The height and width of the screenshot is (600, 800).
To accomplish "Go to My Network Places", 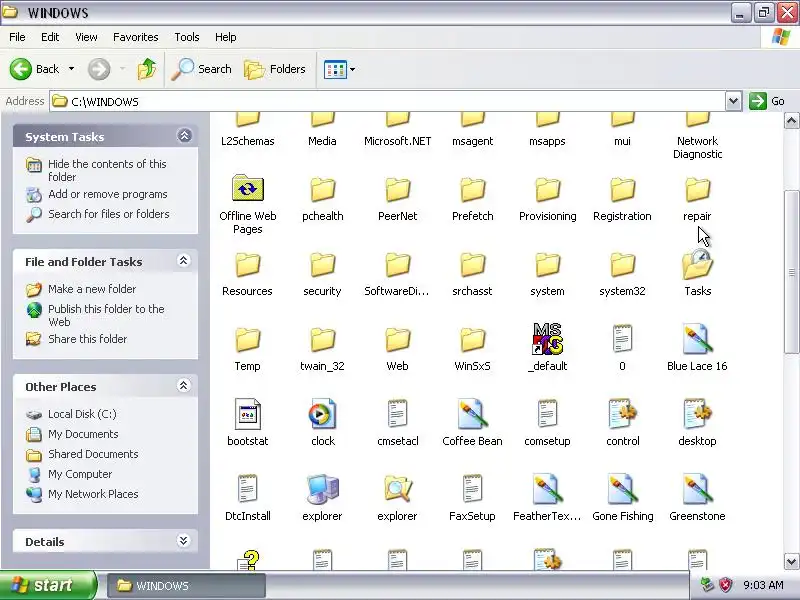I will click(x=93, y=494).
